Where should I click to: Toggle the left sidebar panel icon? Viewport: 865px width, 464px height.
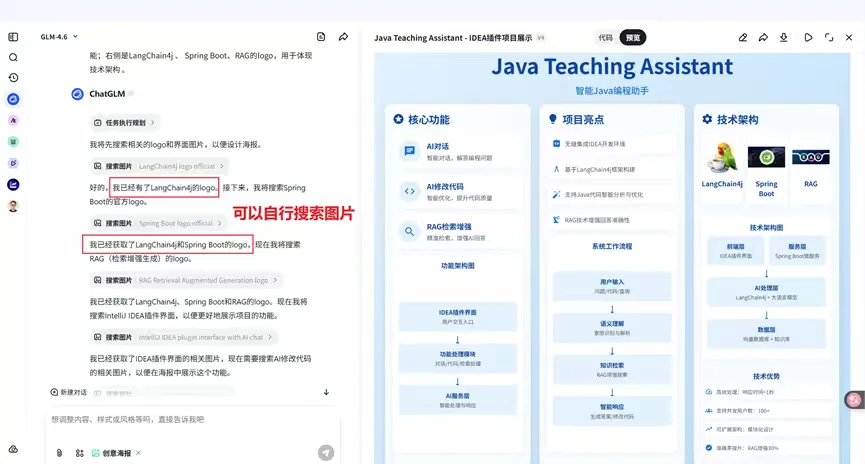[13, 37]
